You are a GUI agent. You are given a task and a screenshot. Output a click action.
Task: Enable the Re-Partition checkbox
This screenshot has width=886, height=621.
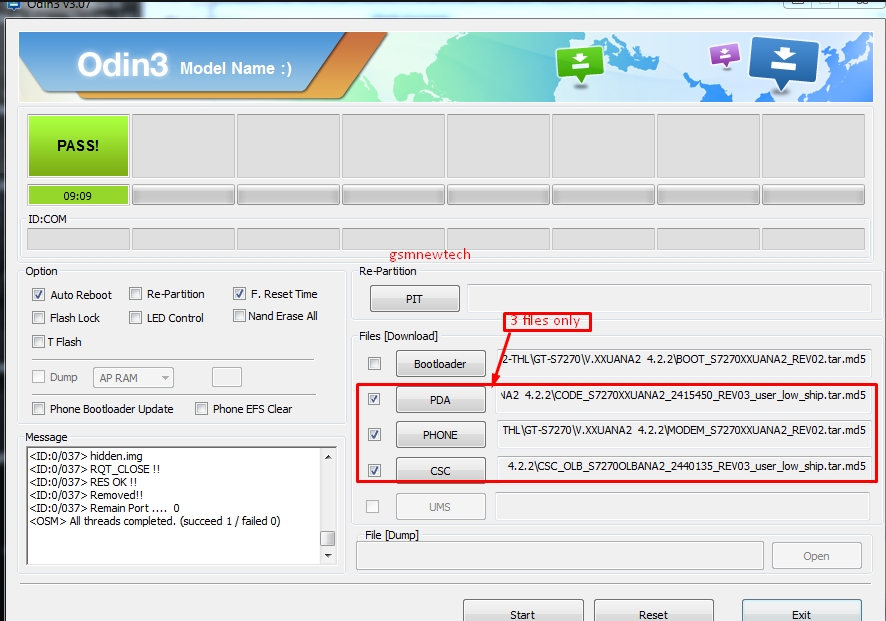(135, 294)
